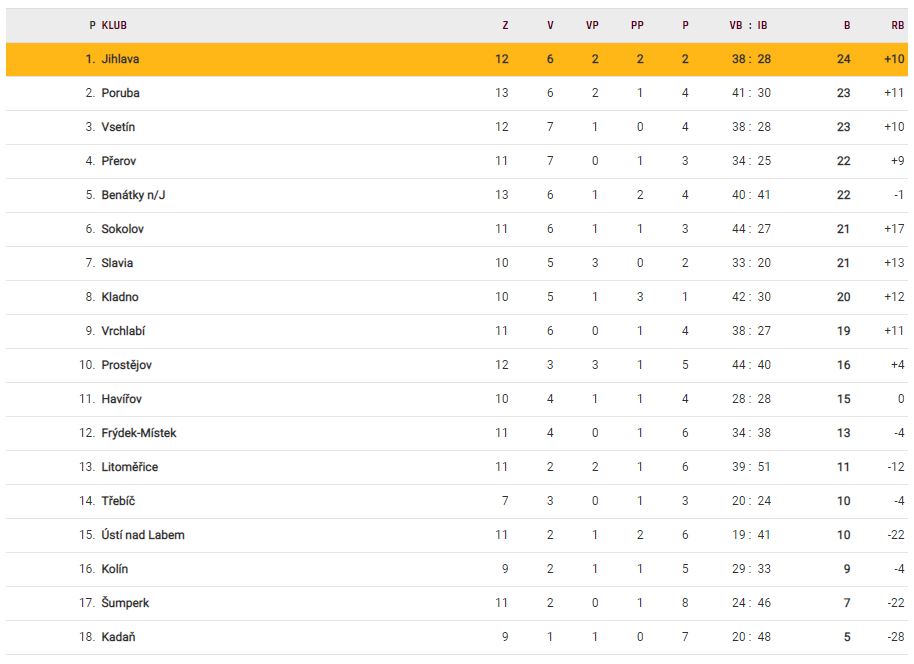Open the Přerov team entry
Screen dimensions: 914x664
pos(118,161)
